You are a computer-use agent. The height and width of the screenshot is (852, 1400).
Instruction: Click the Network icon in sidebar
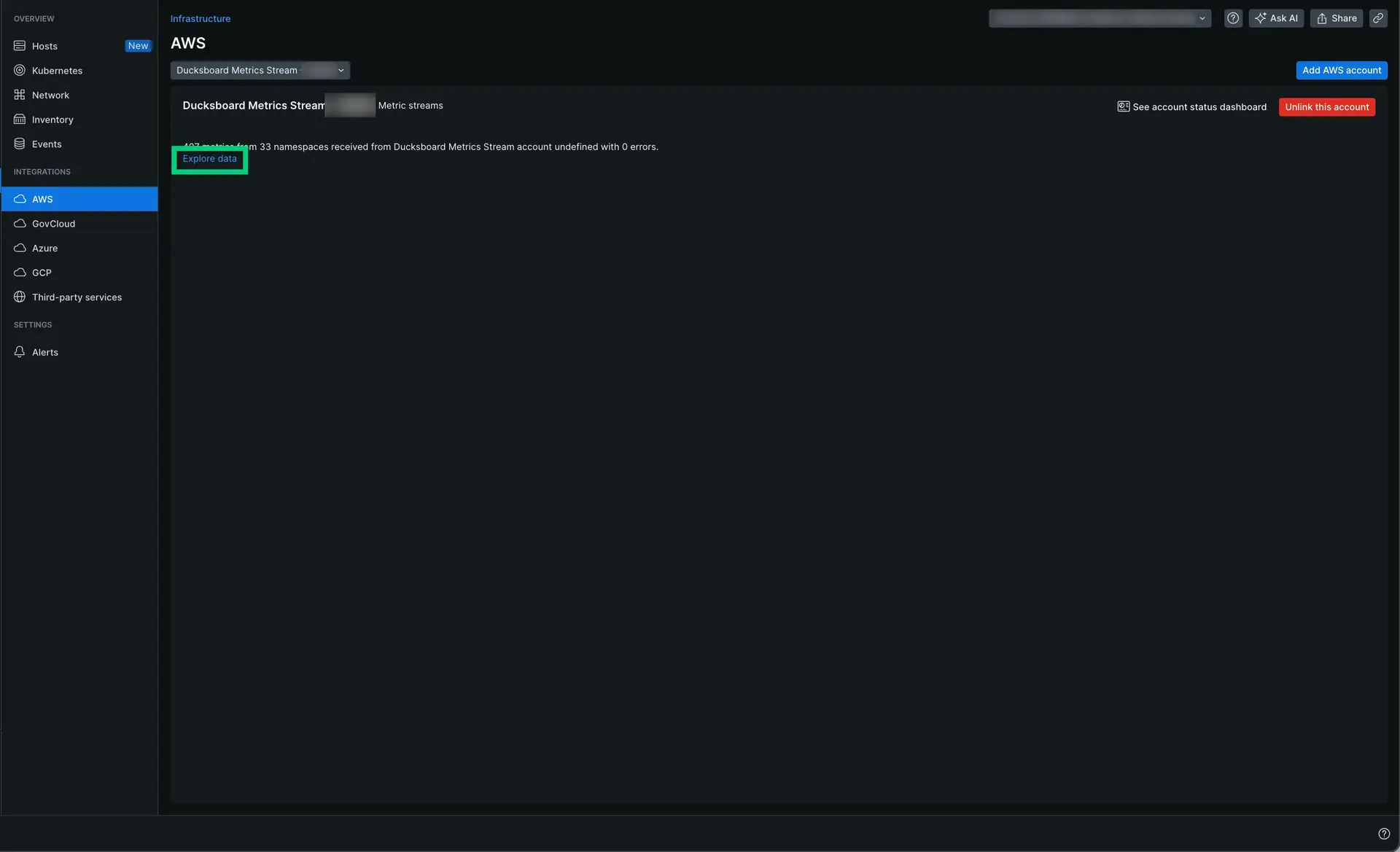19,95
